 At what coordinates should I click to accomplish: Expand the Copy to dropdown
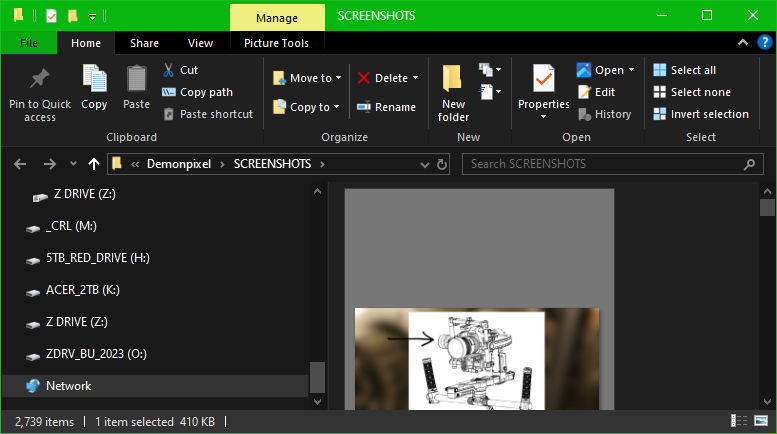click(336, 107)
